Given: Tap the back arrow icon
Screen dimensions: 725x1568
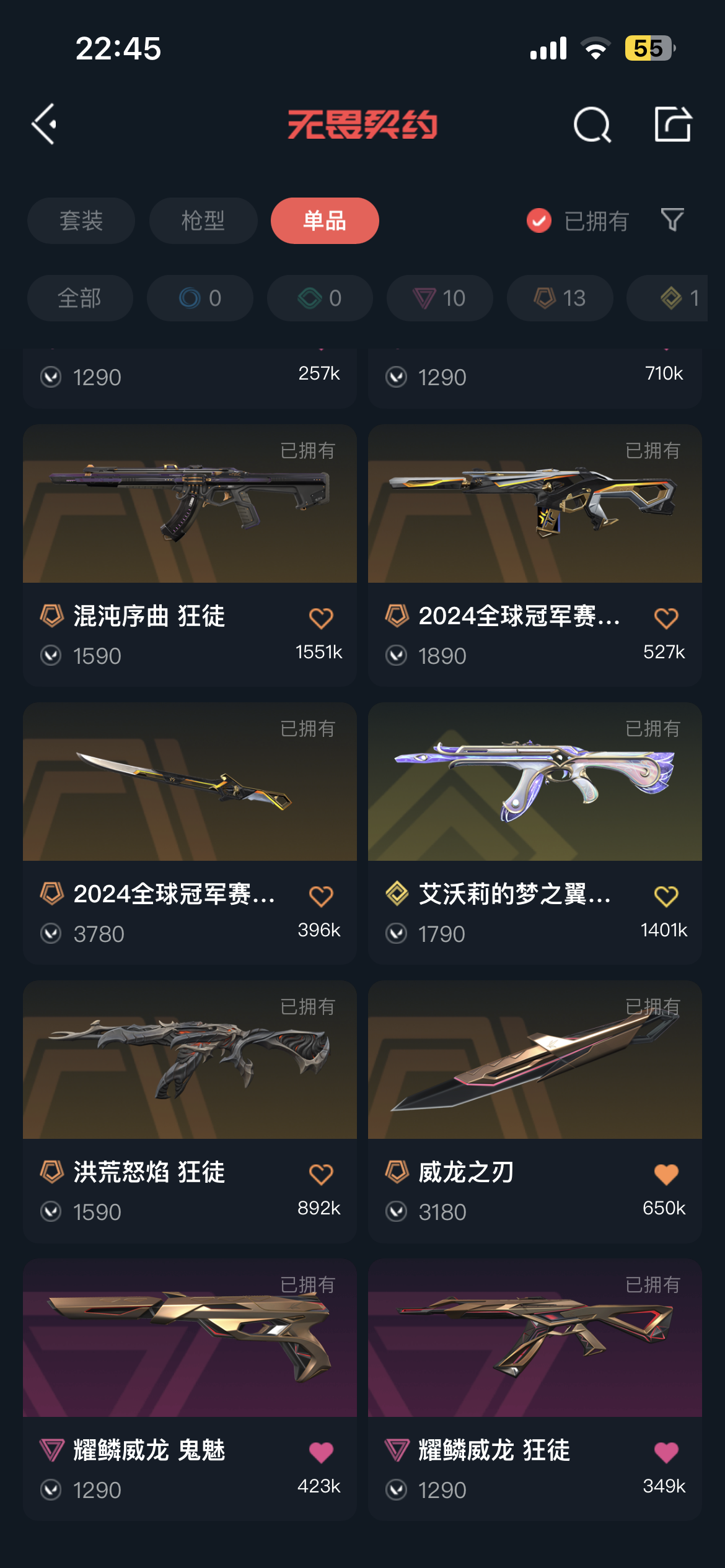Looking at the screenshot, I should click(x=45, y=124).
